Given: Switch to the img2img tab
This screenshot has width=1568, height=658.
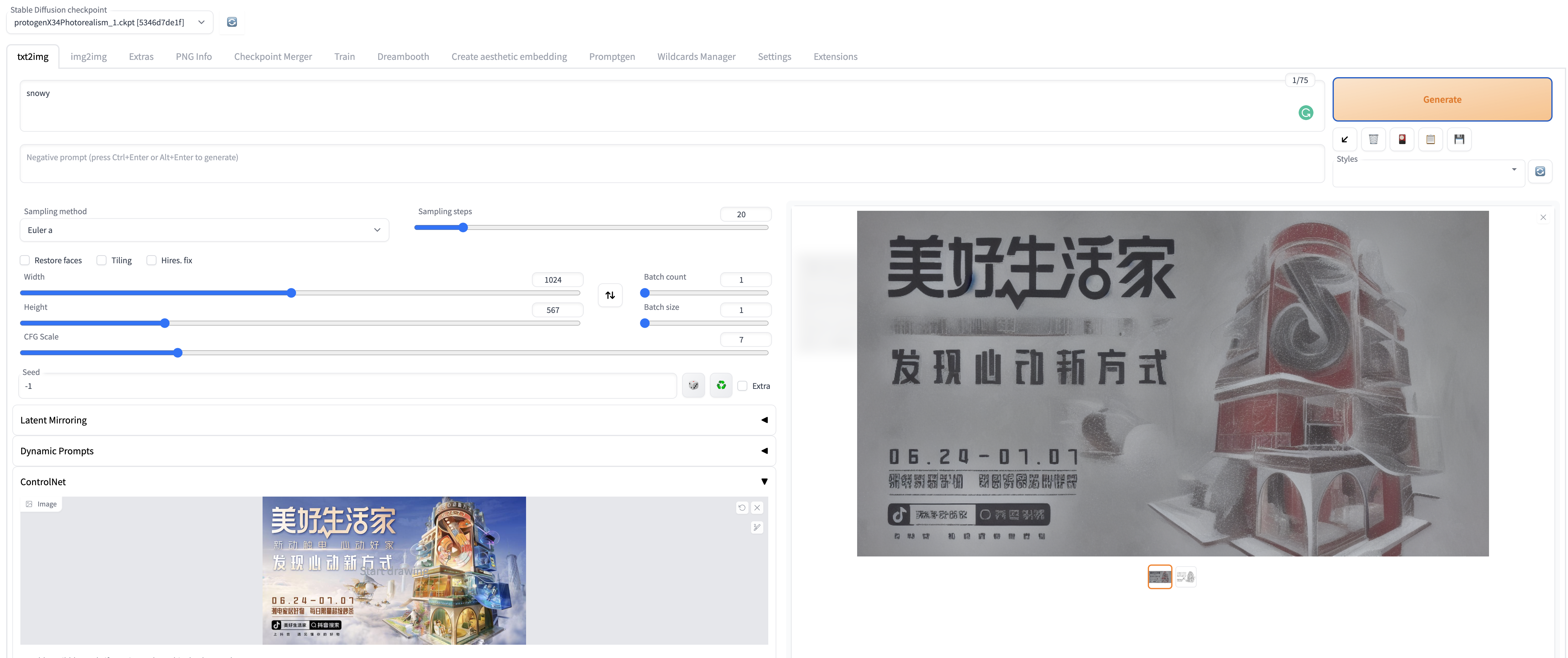Looking at the screenshot, I should tap(88, 56).
